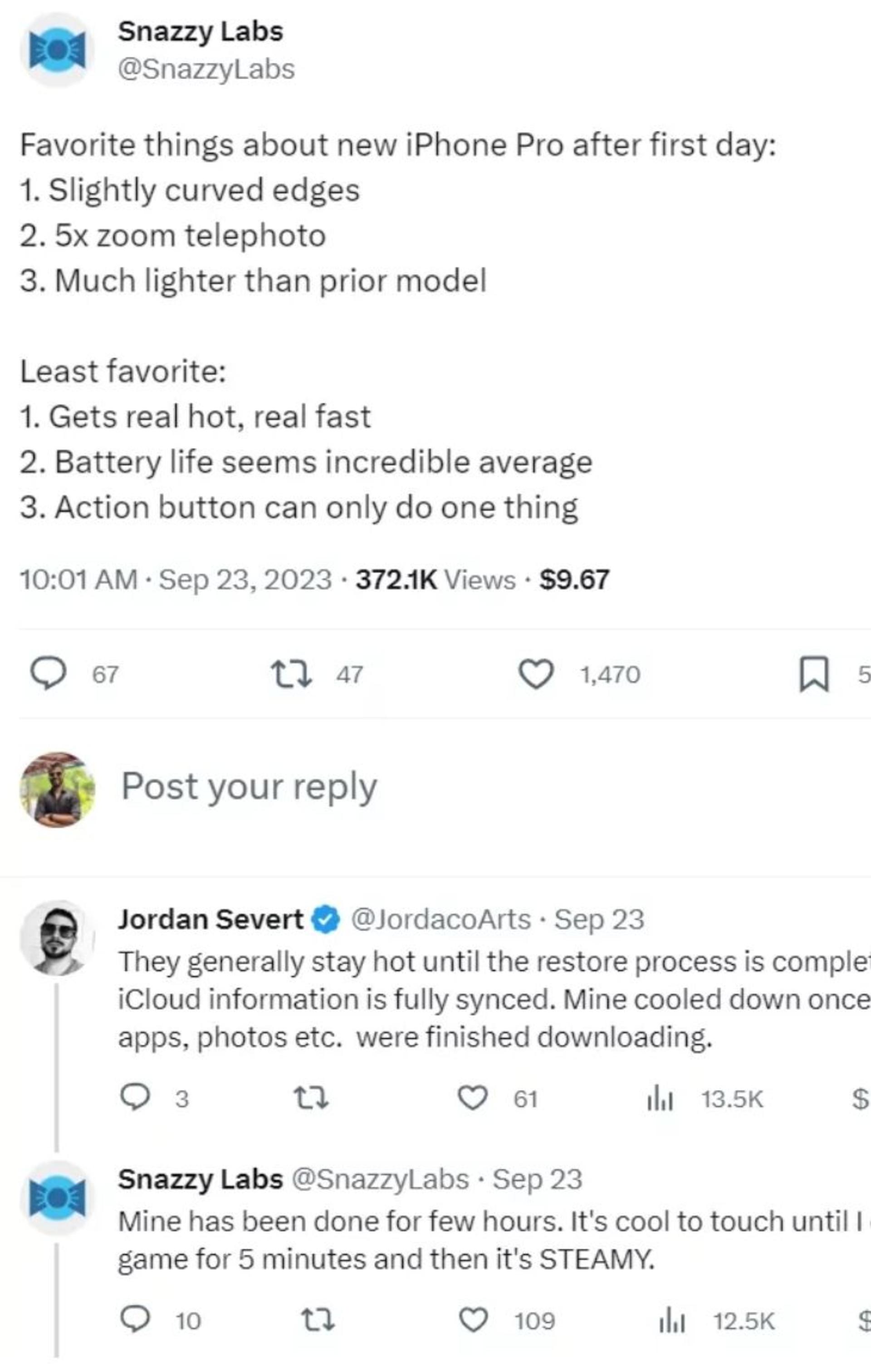This screenshot has height=1372, width=871.
Task: Click Jordan Severt's profile picture
Action: click(57, 938)
